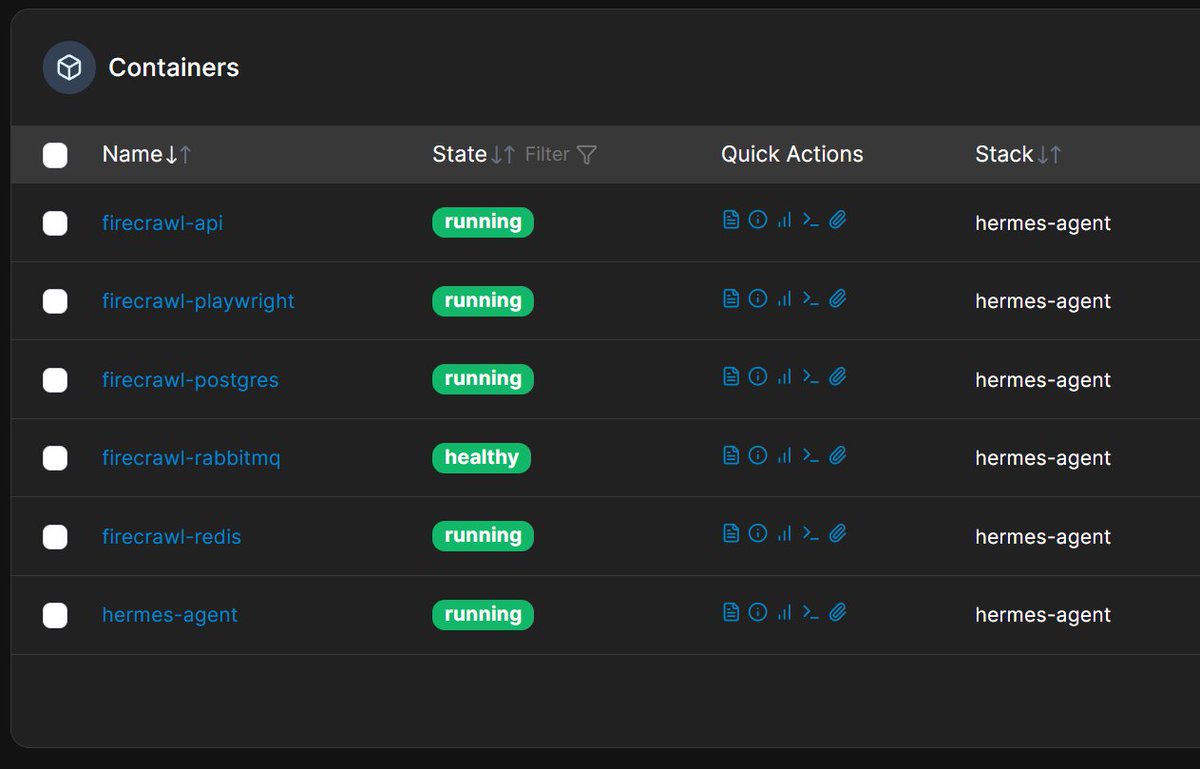The width and height of the screenshot is (1200, 769).
Task: Open stats icon for firecrawl-playwright
Action: pos(784,298)
